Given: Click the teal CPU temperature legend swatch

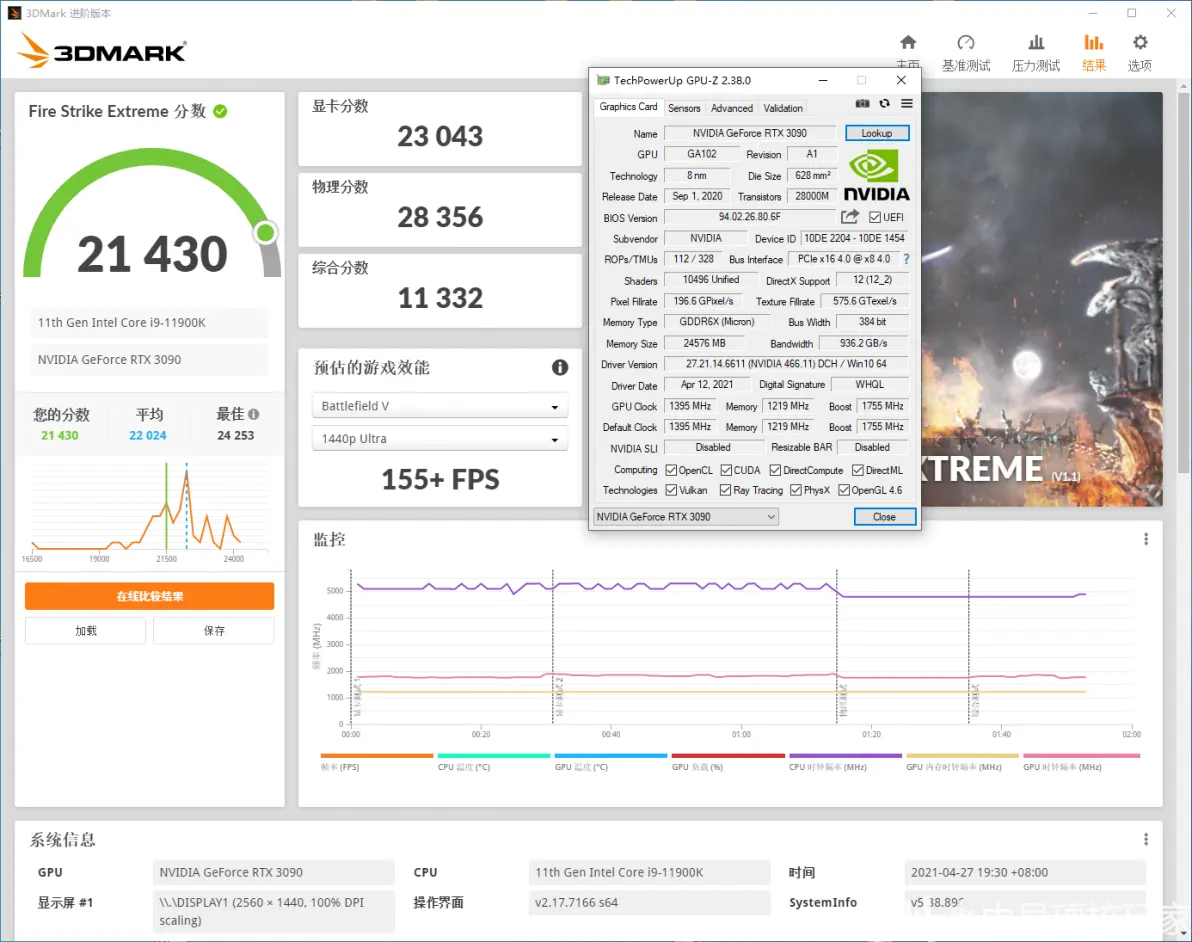Looking at the screenshot, I should [x=494, y=756].
